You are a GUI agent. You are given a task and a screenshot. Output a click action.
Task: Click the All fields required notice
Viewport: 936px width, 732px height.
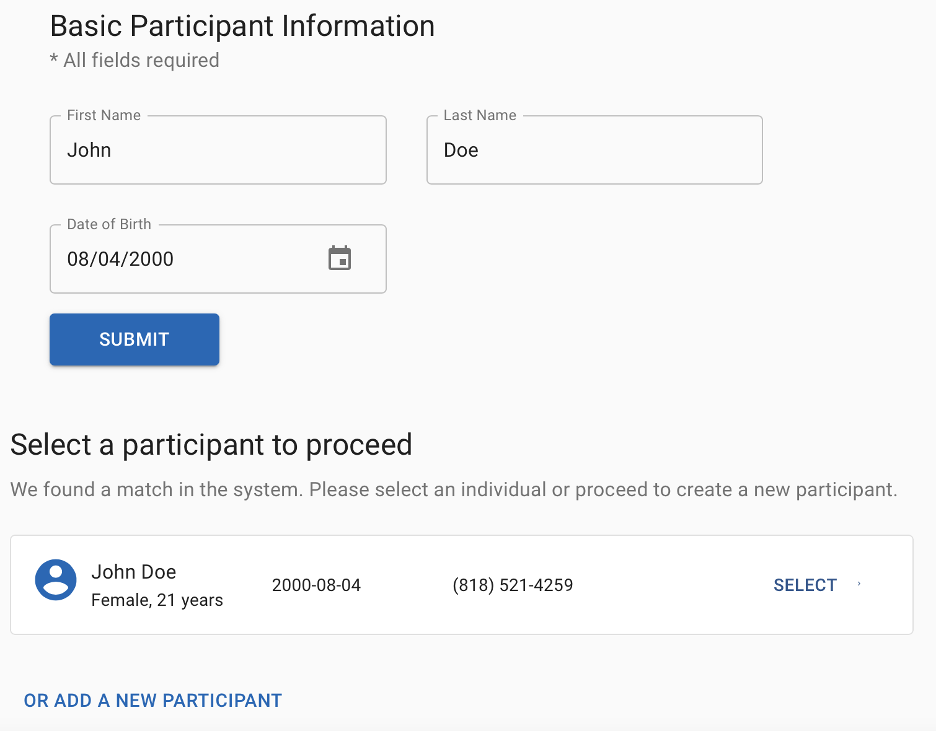[x=134, y=60]
